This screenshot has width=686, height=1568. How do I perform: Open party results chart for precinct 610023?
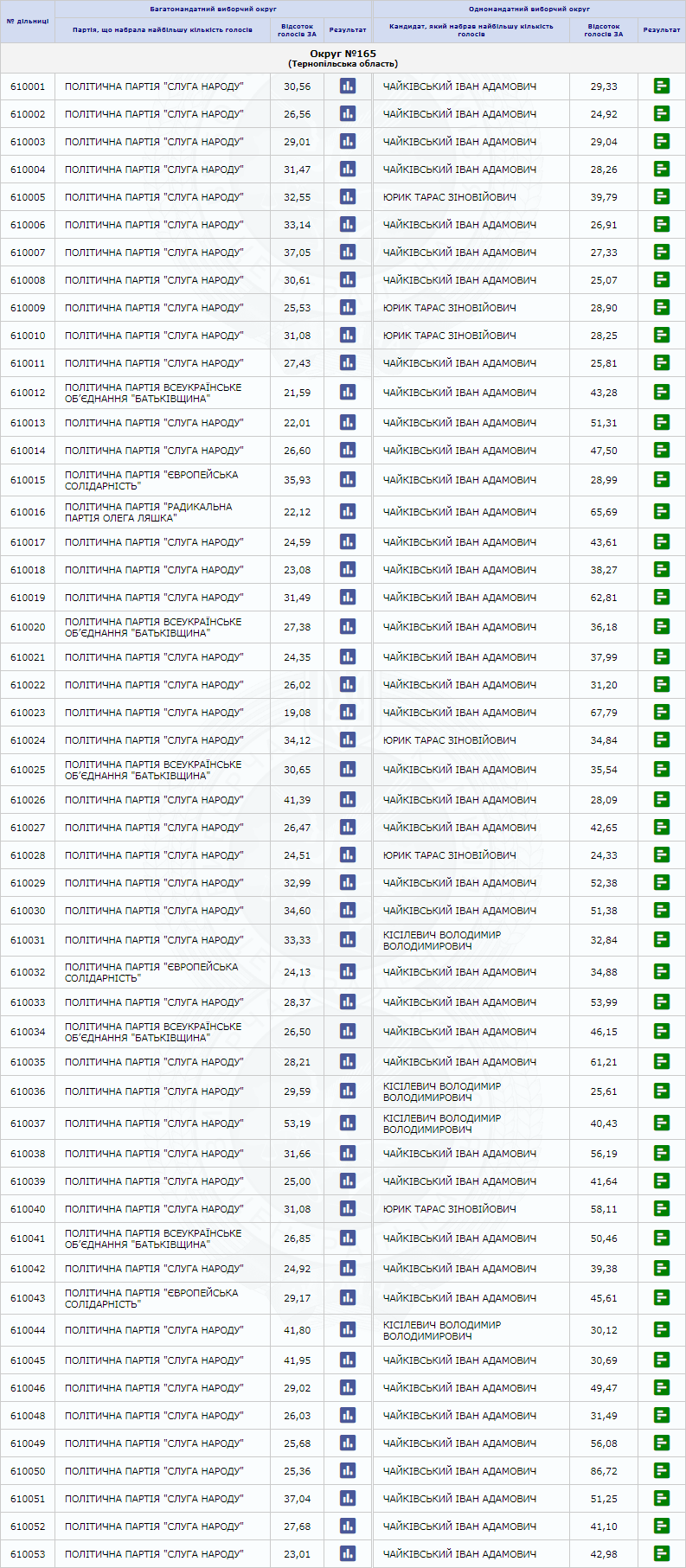[348, 712]
